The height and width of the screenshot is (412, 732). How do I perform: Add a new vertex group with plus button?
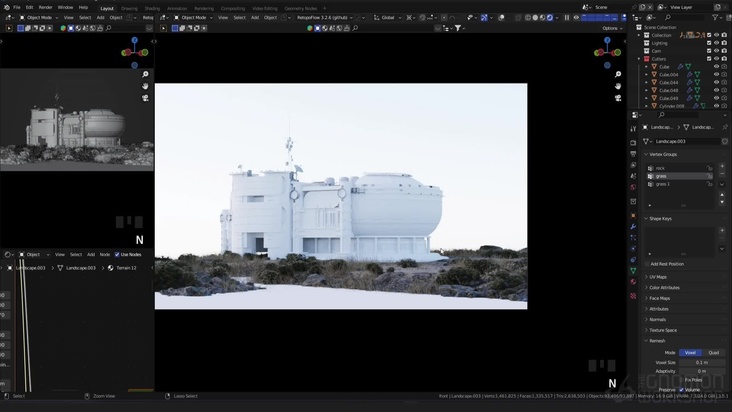(722, 166)
